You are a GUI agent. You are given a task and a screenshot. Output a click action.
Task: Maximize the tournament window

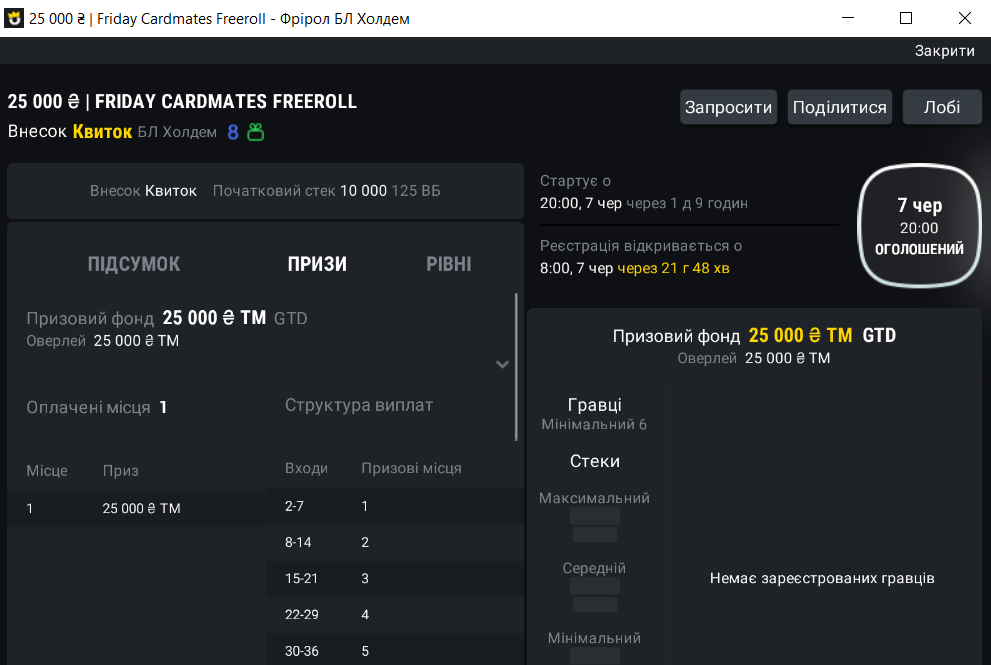[x=906, y=18]
